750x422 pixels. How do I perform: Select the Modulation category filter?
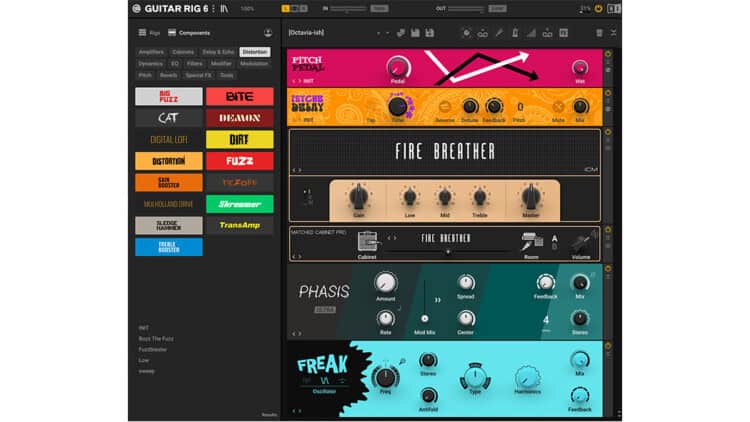[254, 63]
